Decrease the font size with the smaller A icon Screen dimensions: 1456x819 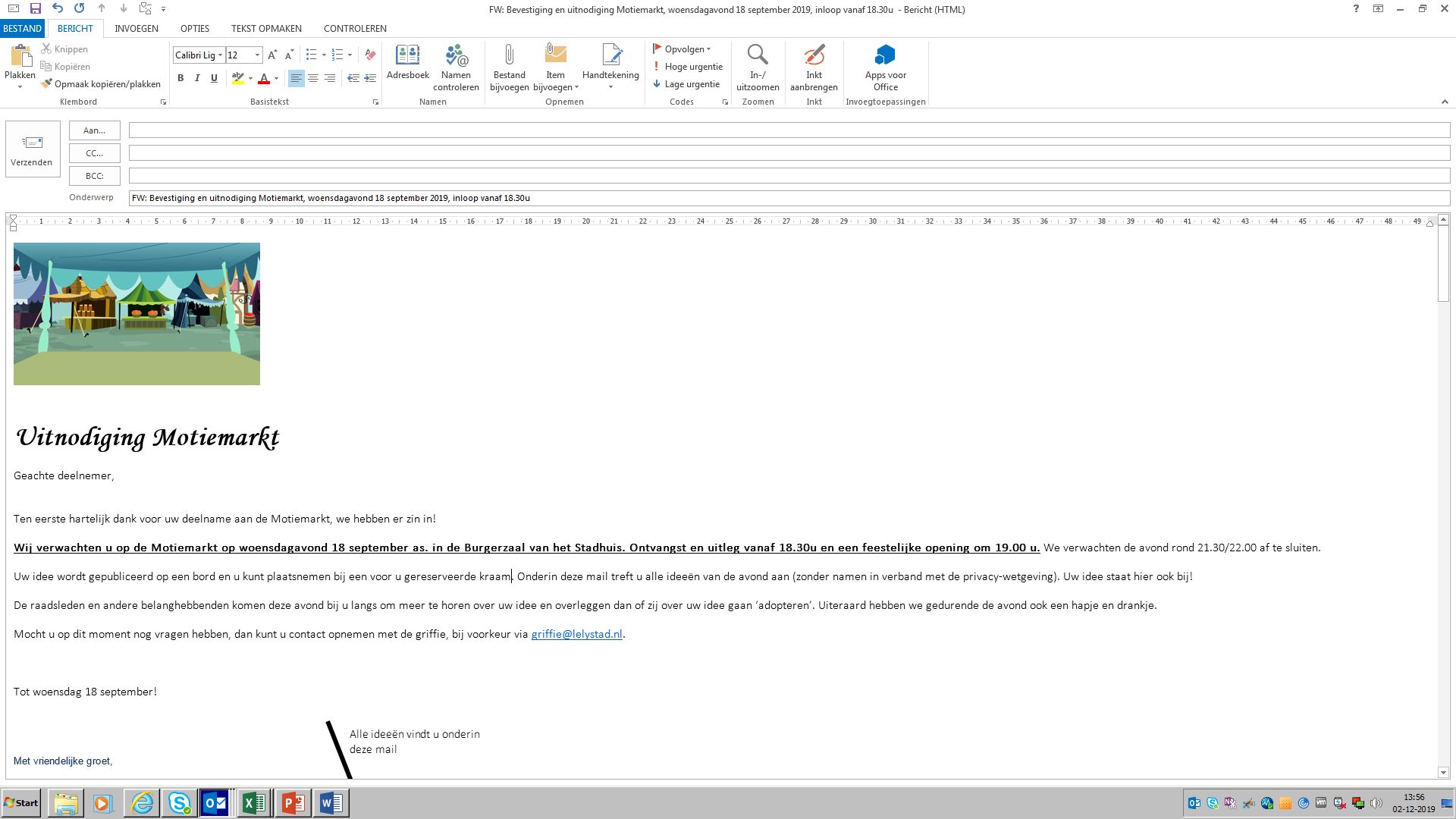pos(289,55)
